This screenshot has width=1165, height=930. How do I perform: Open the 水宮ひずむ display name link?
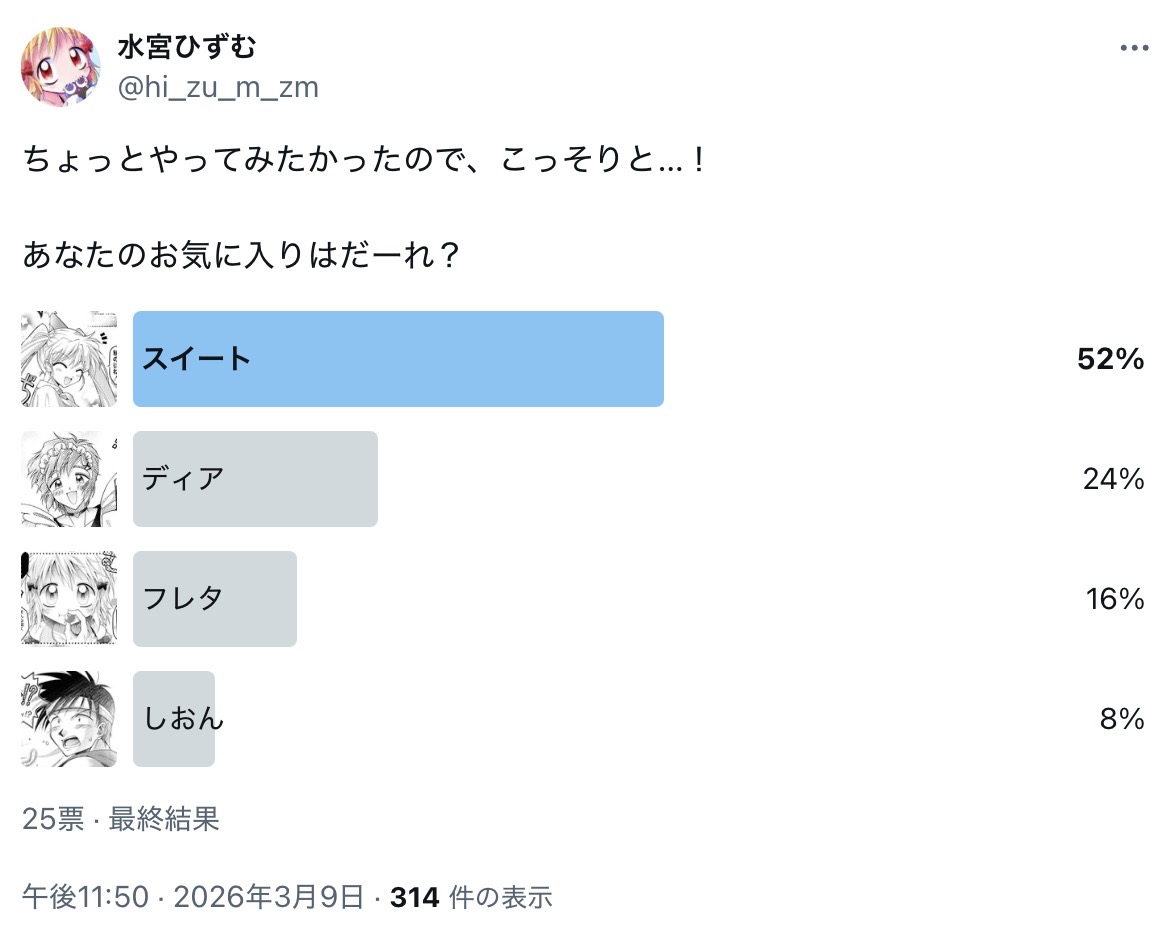pos(187,47)
